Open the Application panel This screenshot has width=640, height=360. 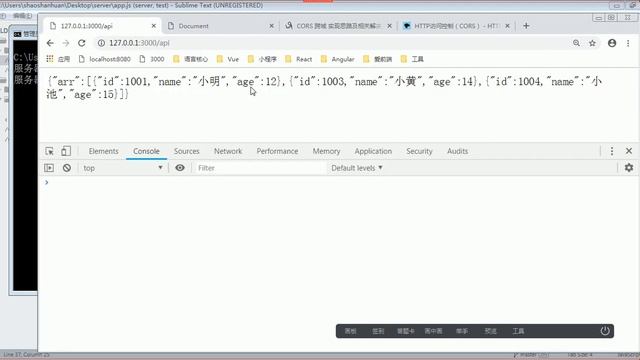click(373, 151)
